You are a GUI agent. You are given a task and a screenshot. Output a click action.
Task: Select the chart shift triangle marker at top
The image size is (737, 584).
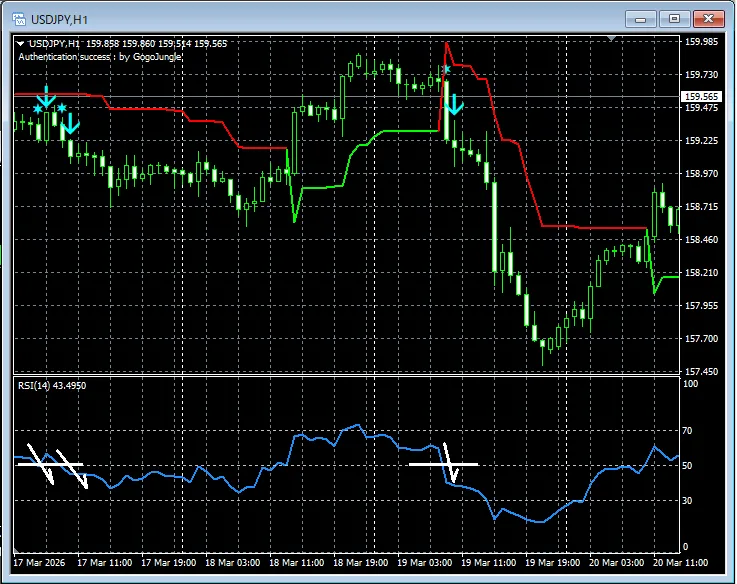coord(611,38)
